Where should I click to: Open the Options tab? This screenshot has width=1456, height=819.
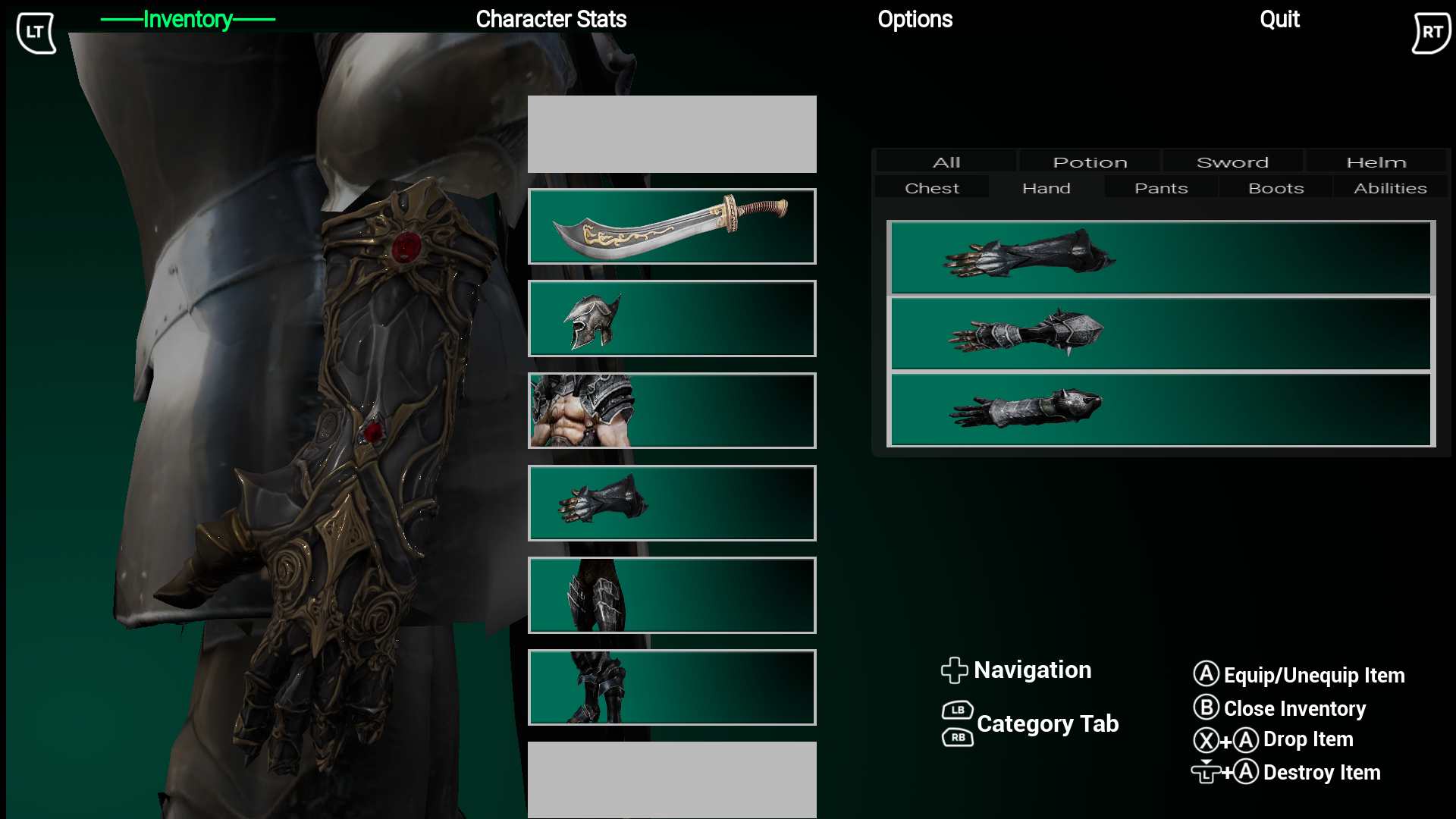click(x=915, y=19)
